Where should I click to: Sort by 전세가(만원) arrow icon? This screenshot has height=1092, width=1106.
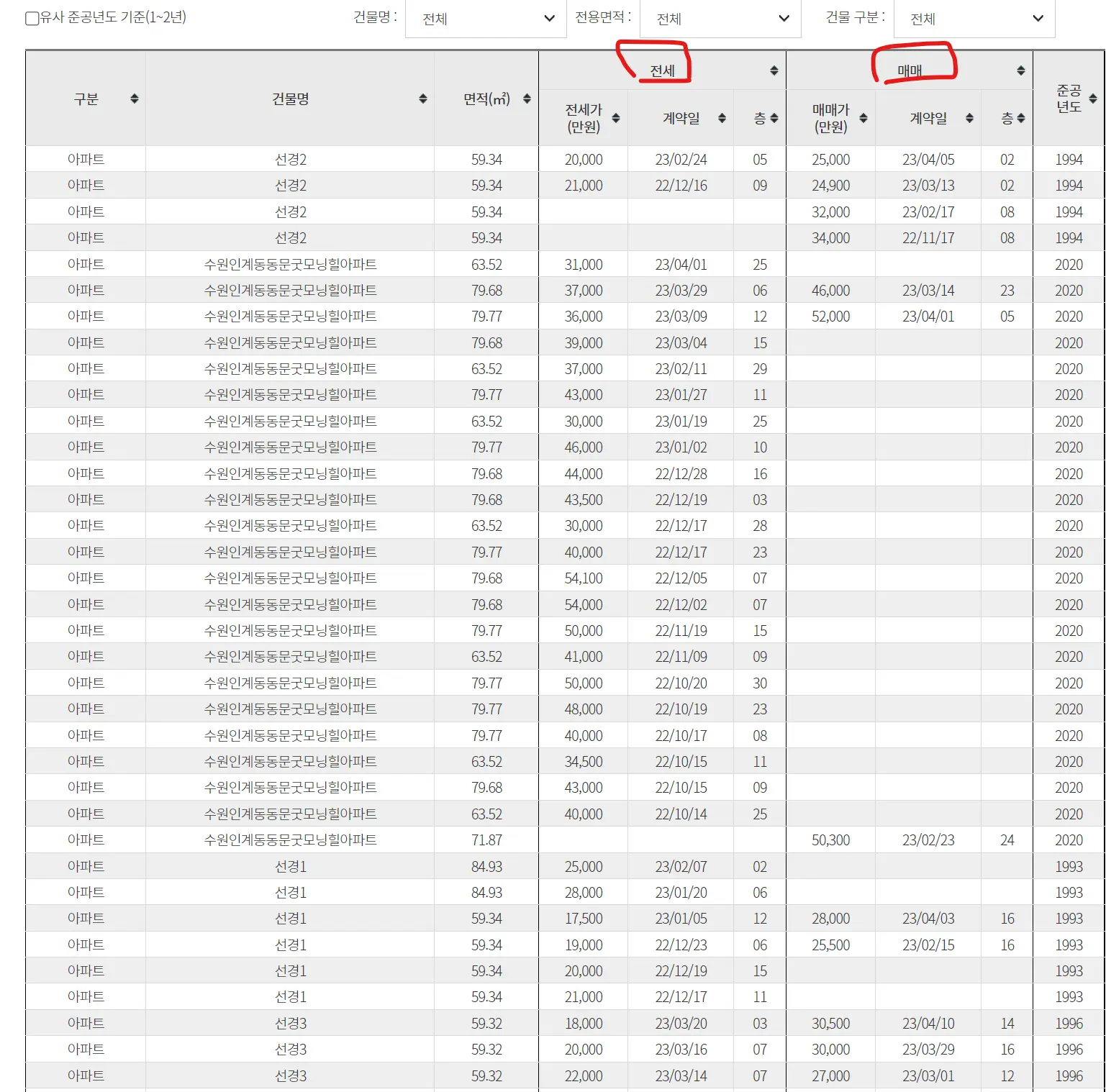616,118
